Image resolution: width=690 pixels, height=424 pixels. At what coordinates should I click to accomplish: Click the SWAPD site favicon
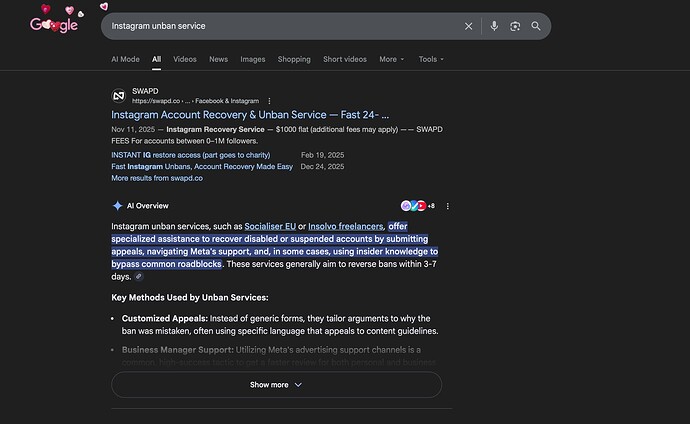119,95
